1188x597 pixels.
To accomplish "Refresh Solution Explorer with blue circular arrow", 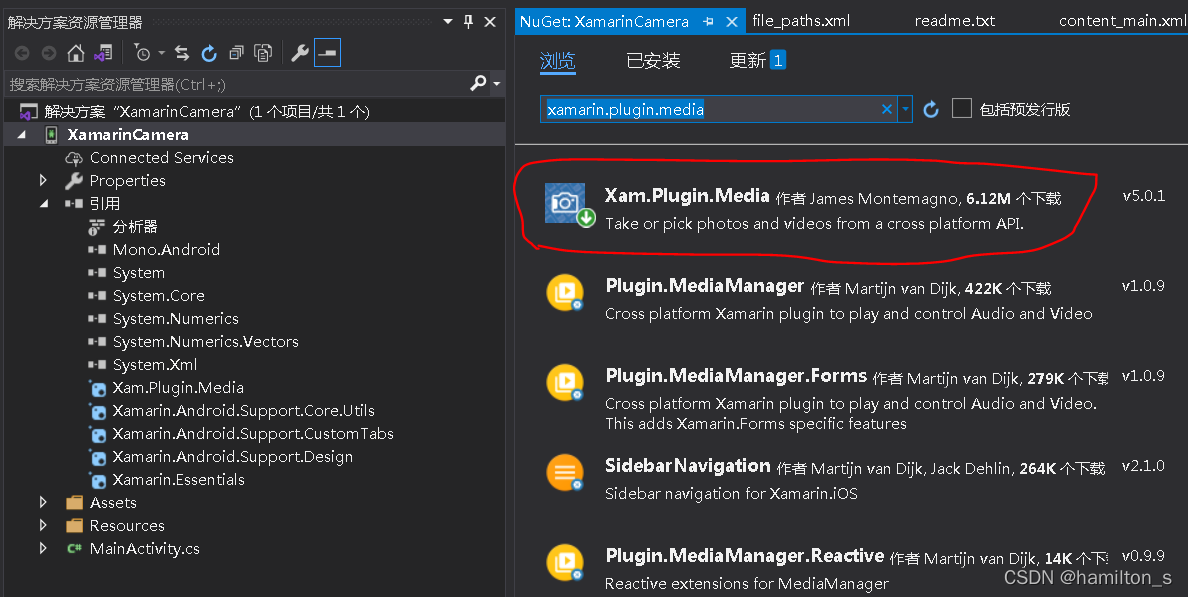I will pyautogui.click(x=209, y=53).
